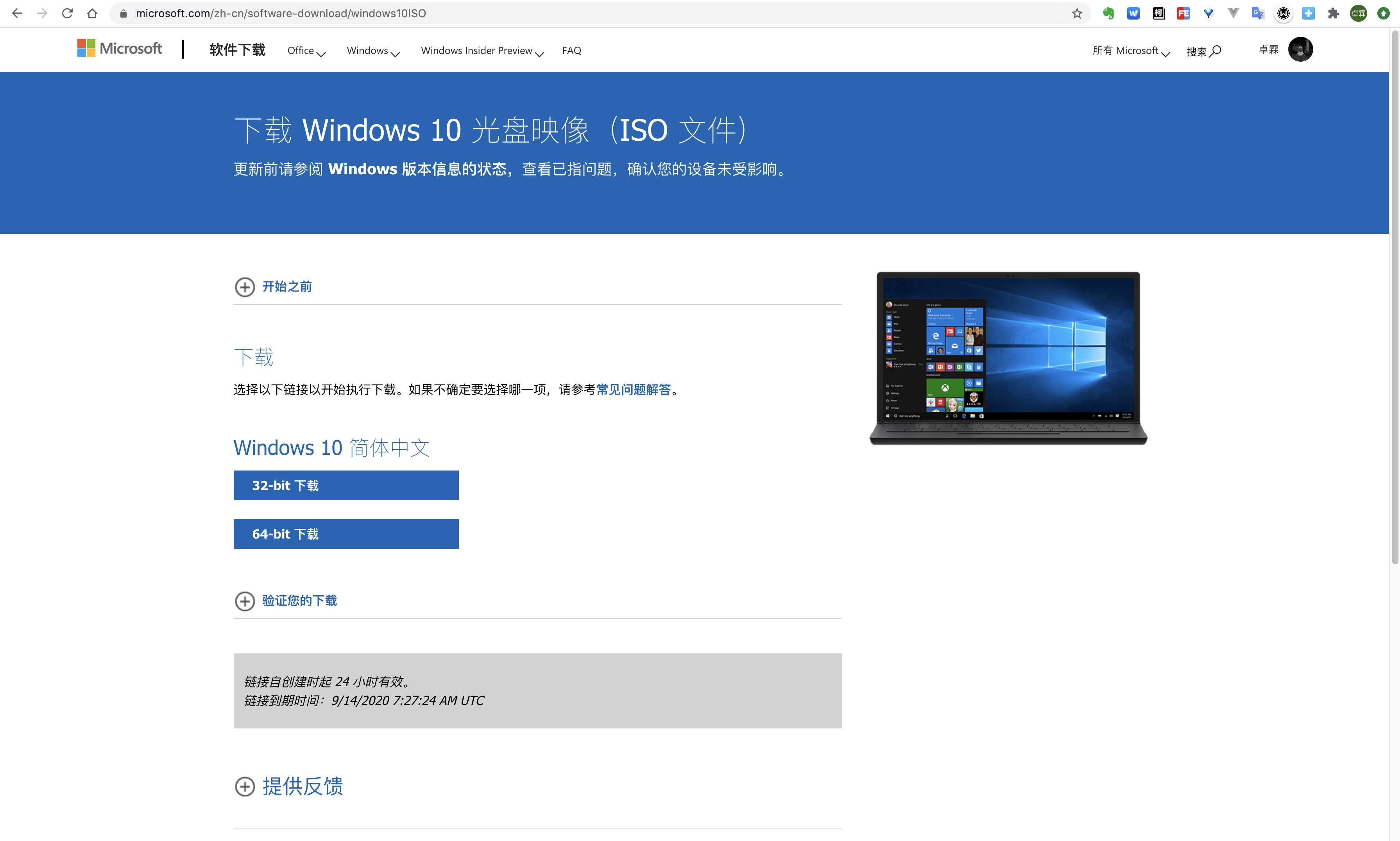Expand the 验证您的下载 section

286,601
